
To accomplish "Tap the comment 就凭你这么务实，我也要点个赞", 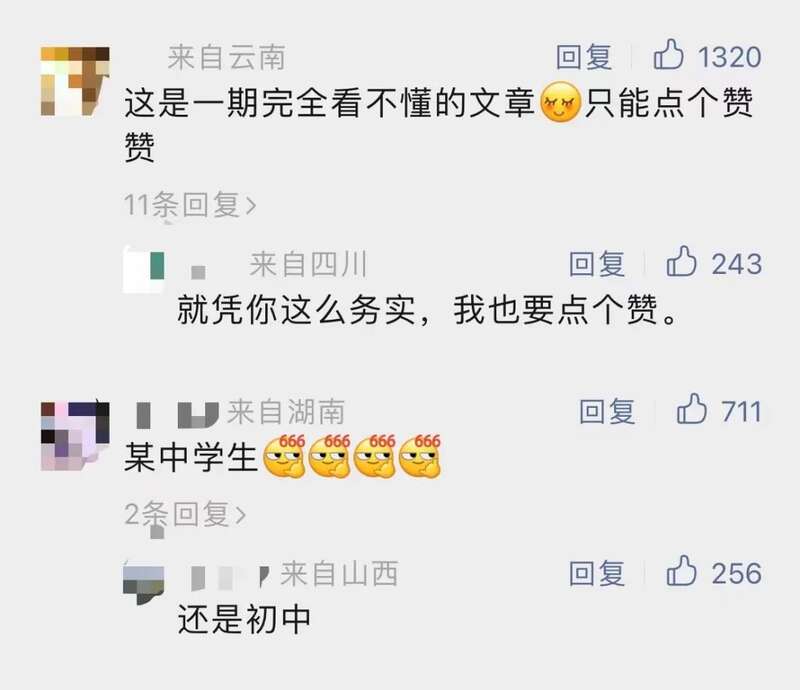I will coord(428,310).
